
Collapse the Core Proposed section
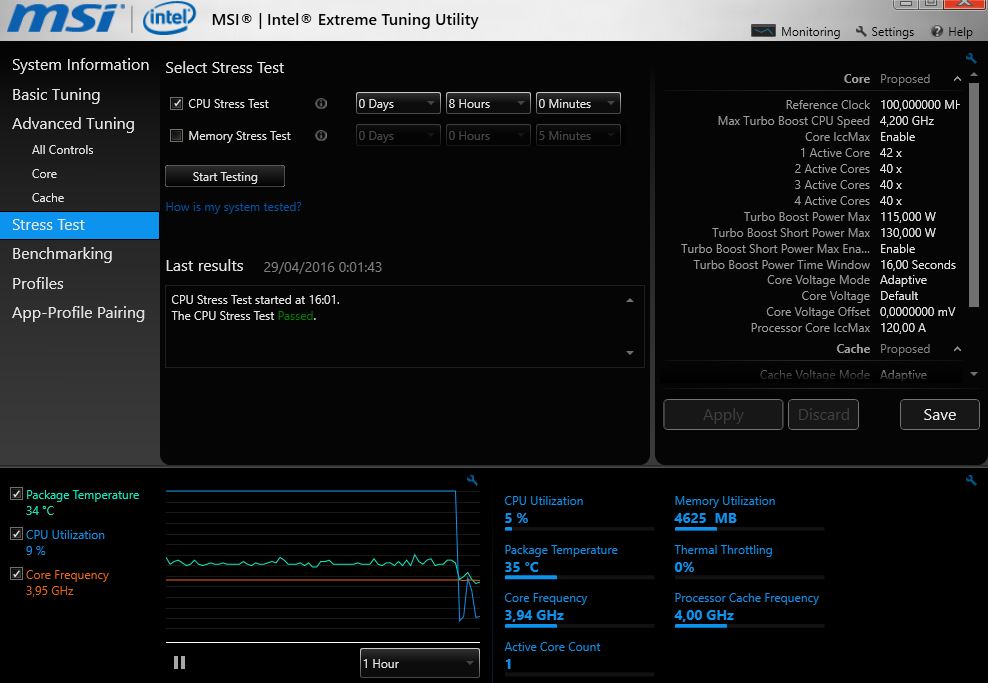pyautogui.click(x=957, y=79)
